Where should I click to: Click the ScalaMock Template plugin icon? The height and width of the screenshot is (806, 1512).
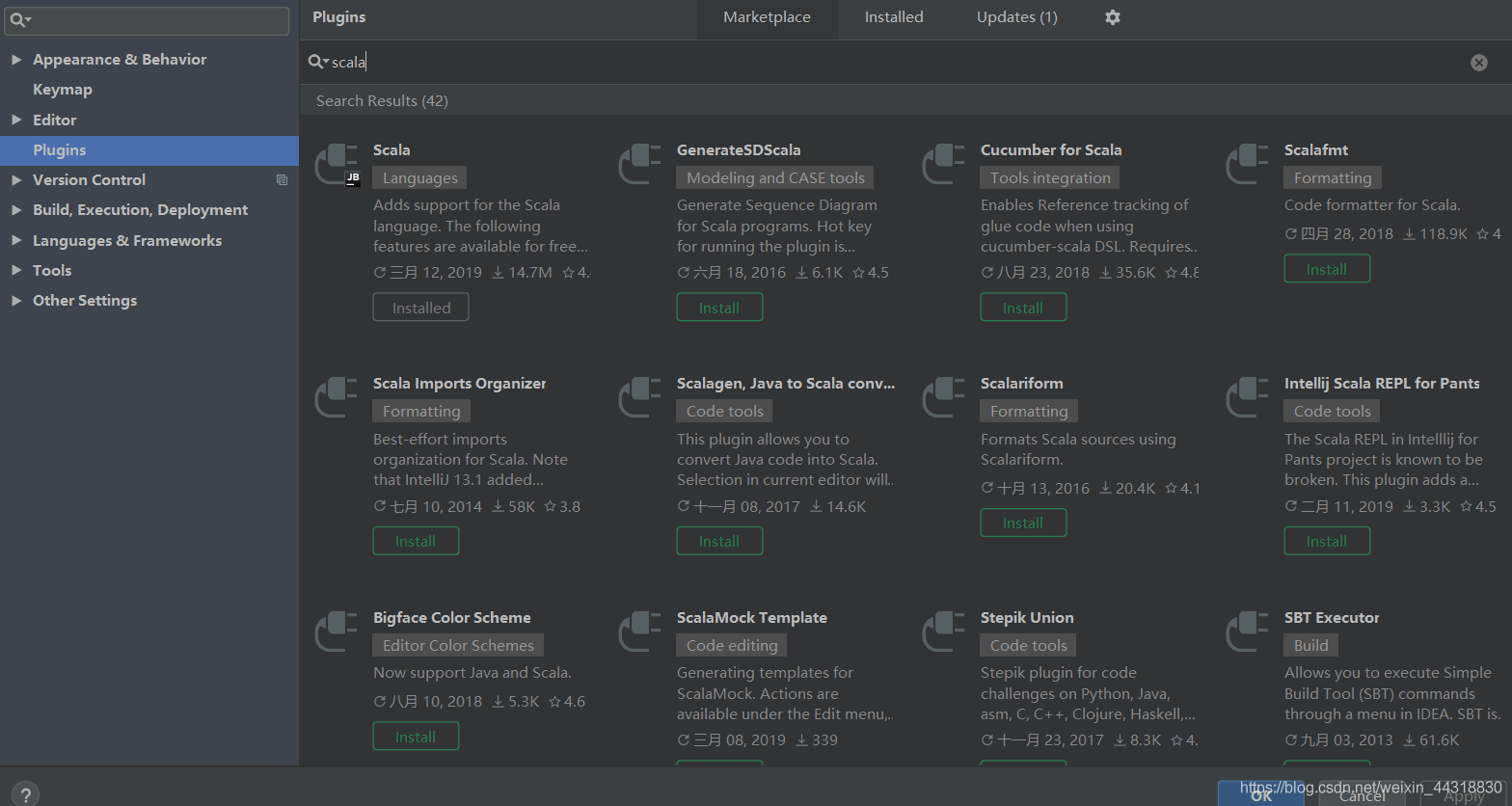[640, 631]
